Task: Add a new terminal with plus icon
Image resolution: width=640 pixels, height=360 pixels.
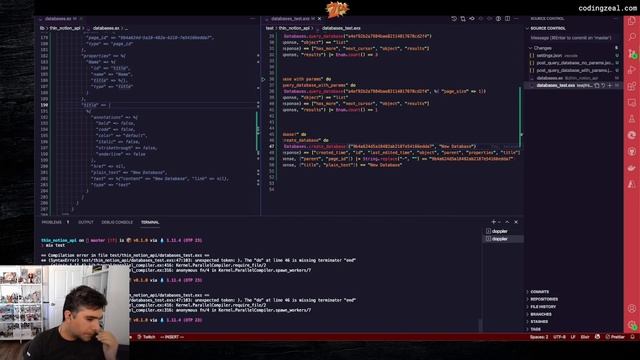Action: click(493, 222)
